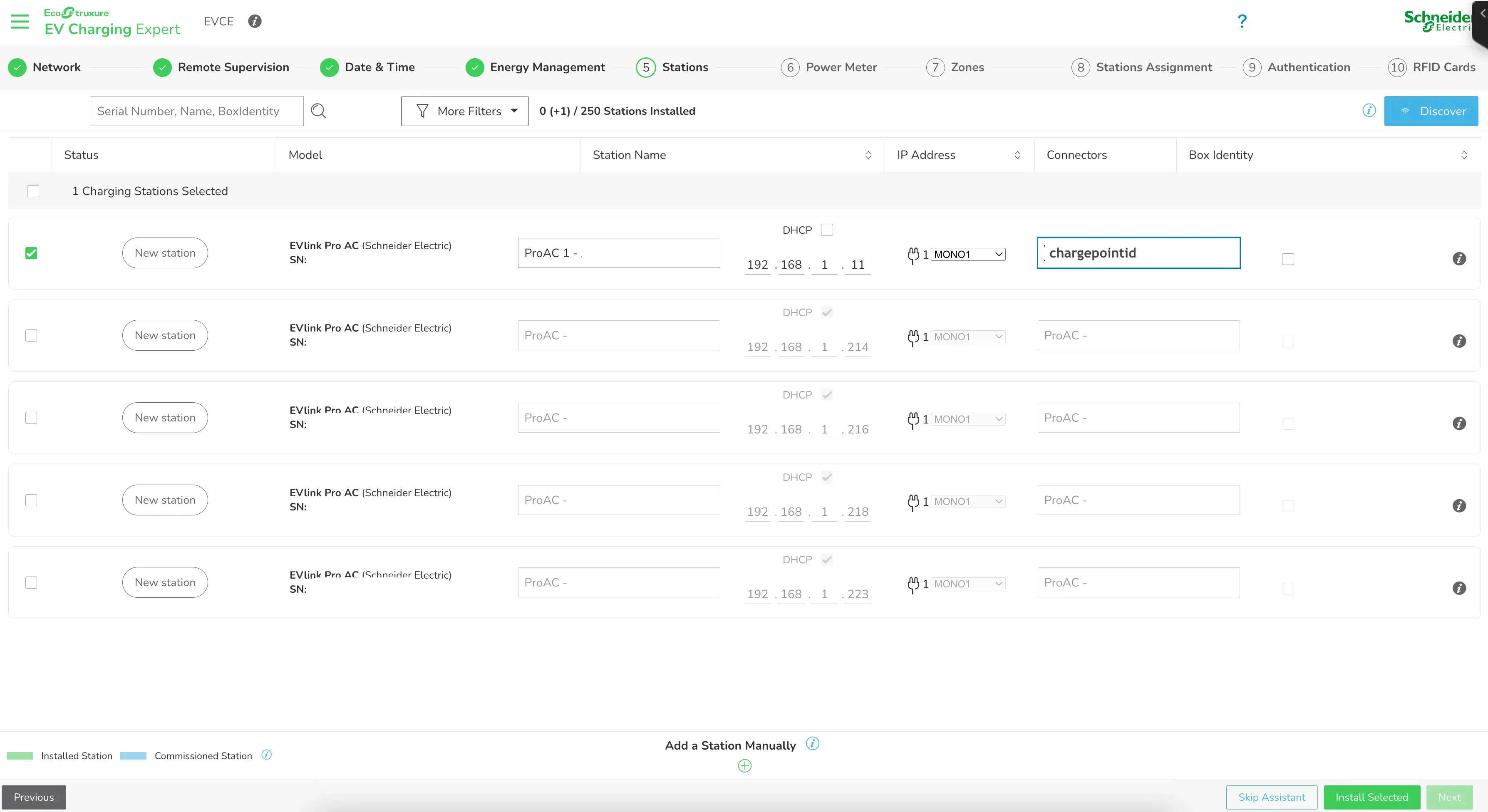The height and width of the screenshot is (812, 1488).
Task: Go to the Power Meter step
Action: (829, 67)
